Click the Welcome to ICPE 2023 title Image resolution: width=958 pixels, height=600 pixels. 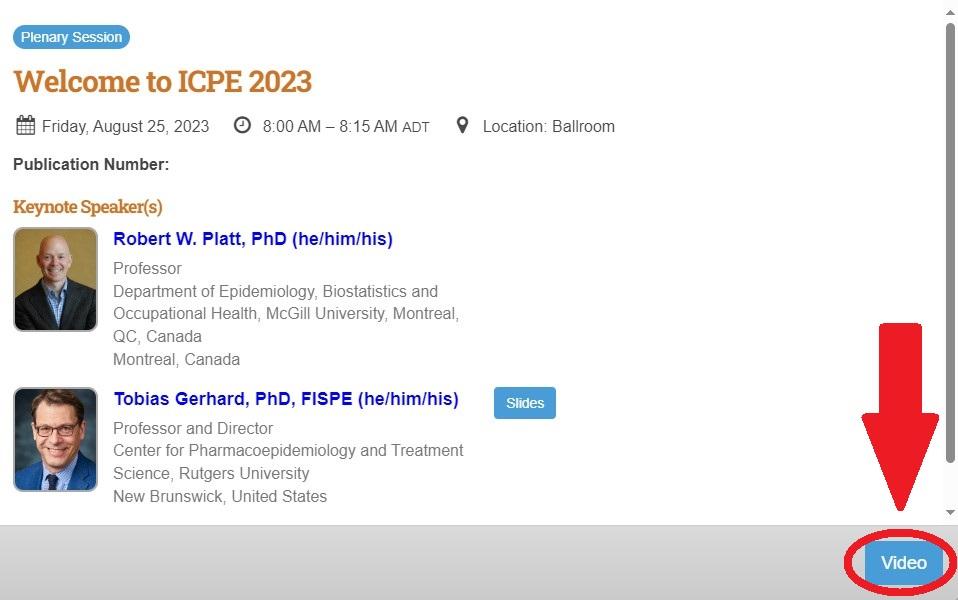(x=162, y=81)
